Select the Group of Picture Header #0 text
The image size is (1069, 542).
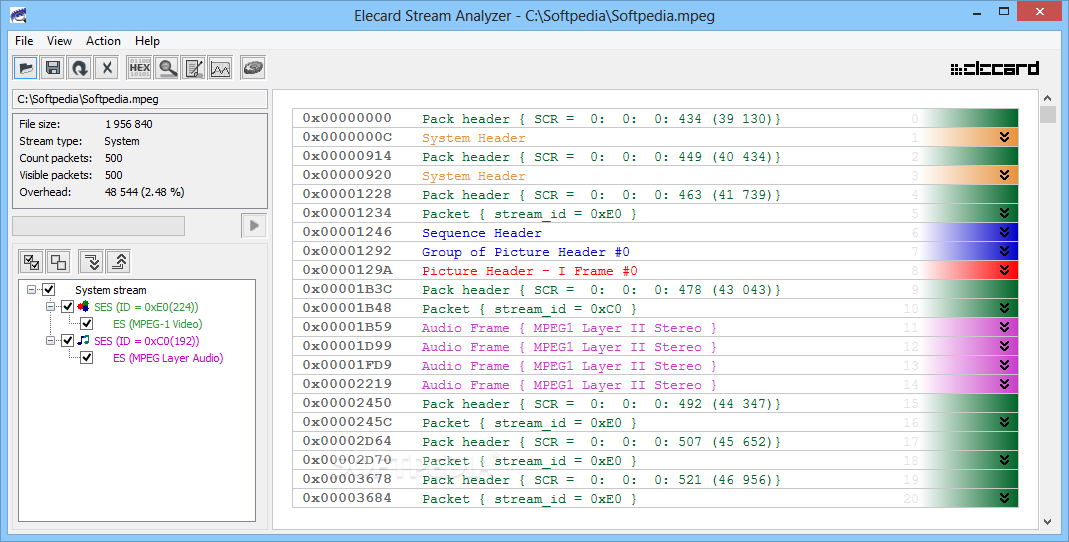[526, 252]
